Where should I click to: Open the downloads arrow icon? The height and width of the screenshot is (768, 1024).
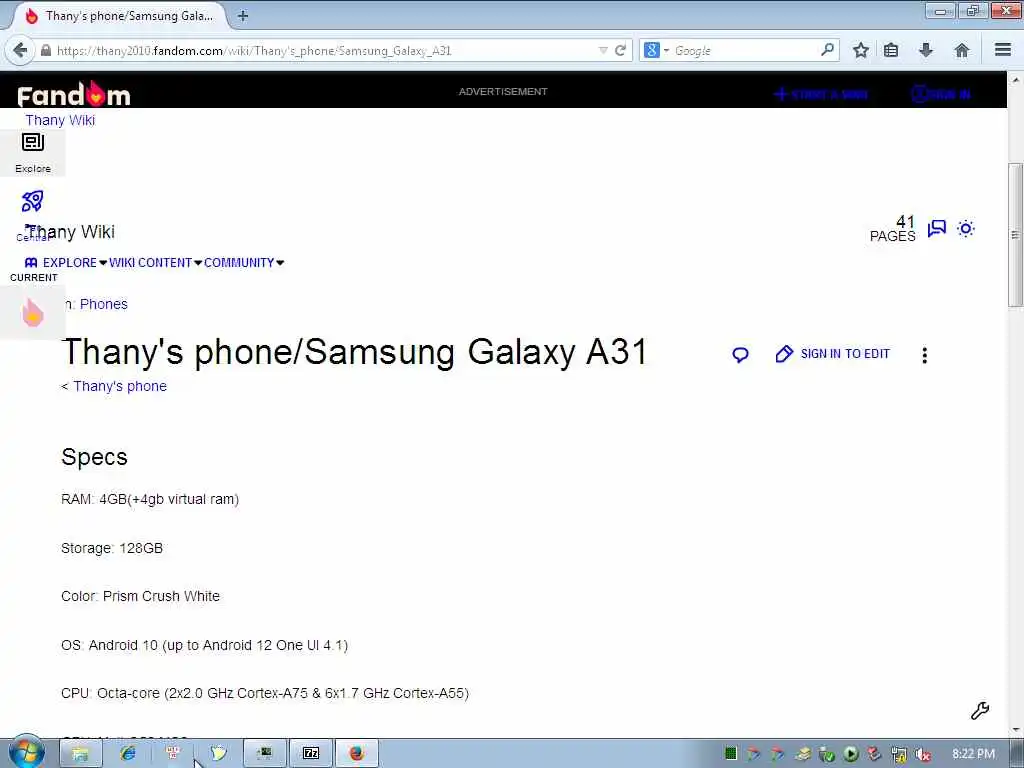tap(926, 50)
